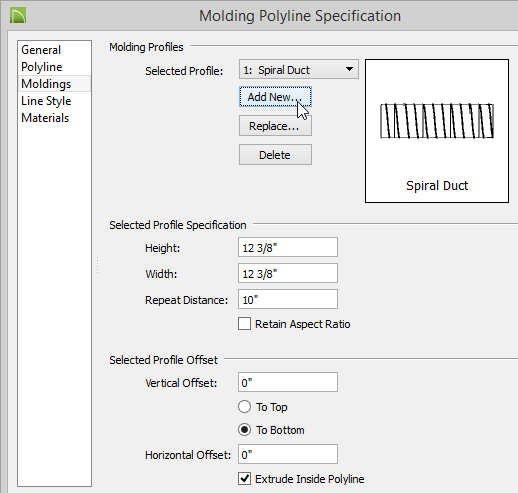Screen dimensions: 518x493
Task: Click the Add New... button
Action: [275, 97]
